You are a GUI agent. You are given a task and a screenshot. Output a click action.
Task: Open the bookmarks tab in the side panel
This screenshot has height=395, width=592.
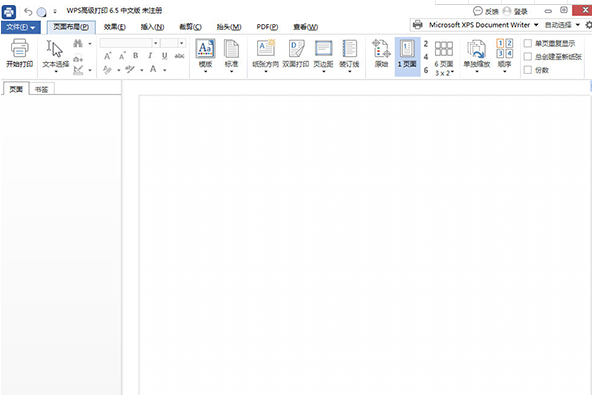point(42,89)
